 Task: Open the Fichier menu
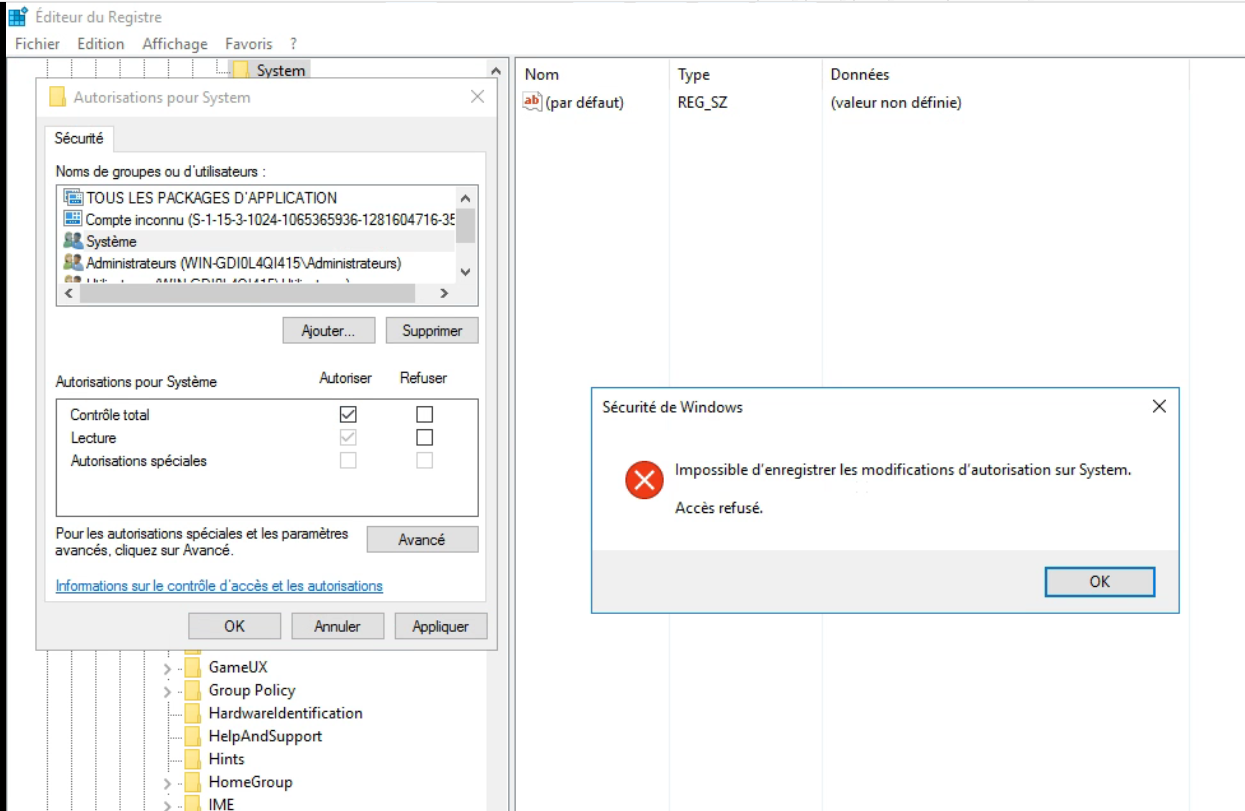coord(37,44)
